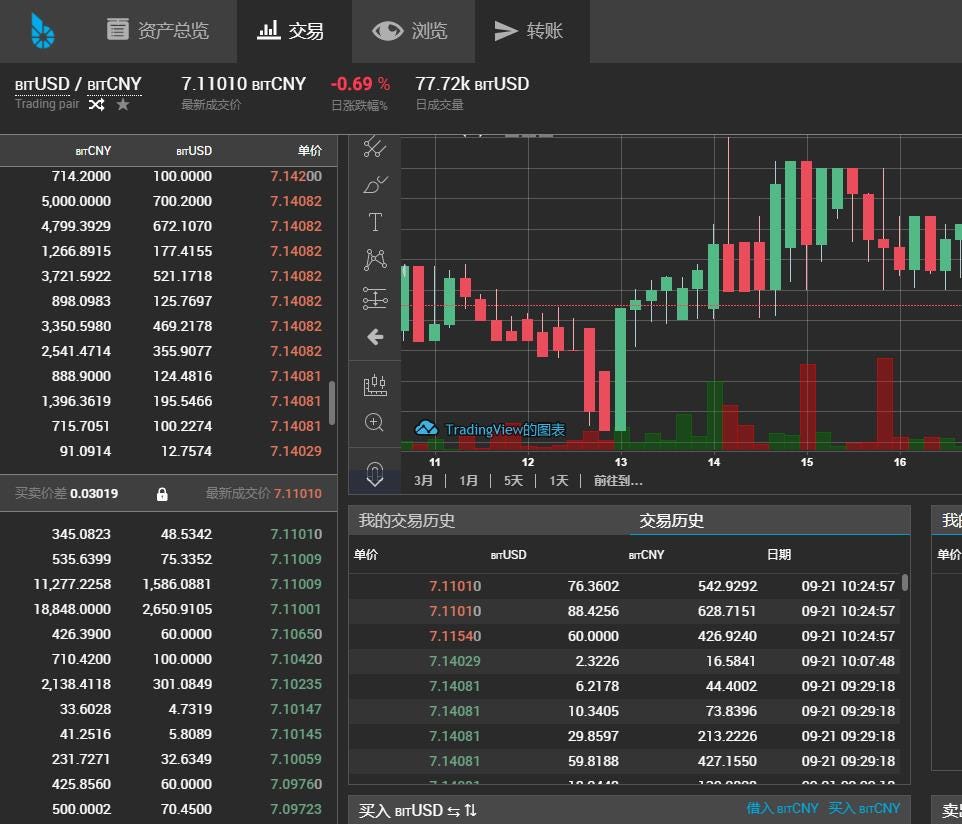The image size is (962, 824).
Task: Select the XABCD pattern tool
Action: click(x=375, y=260)
